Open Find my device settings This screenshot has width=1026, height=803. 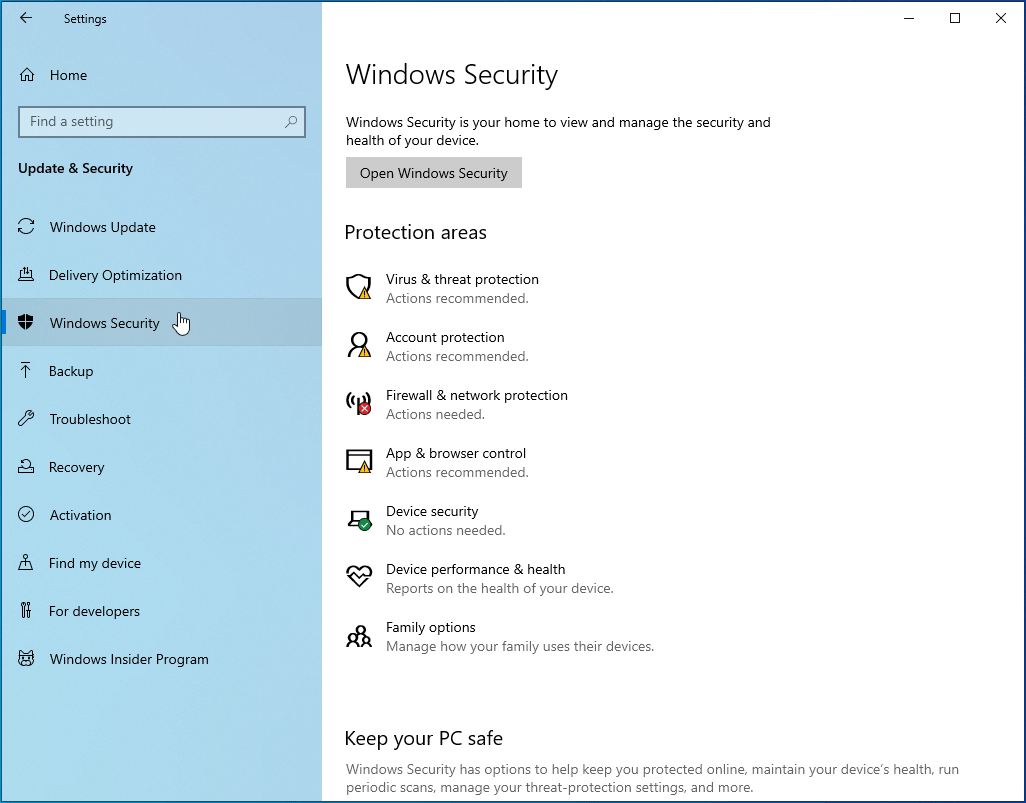[92, 563]
